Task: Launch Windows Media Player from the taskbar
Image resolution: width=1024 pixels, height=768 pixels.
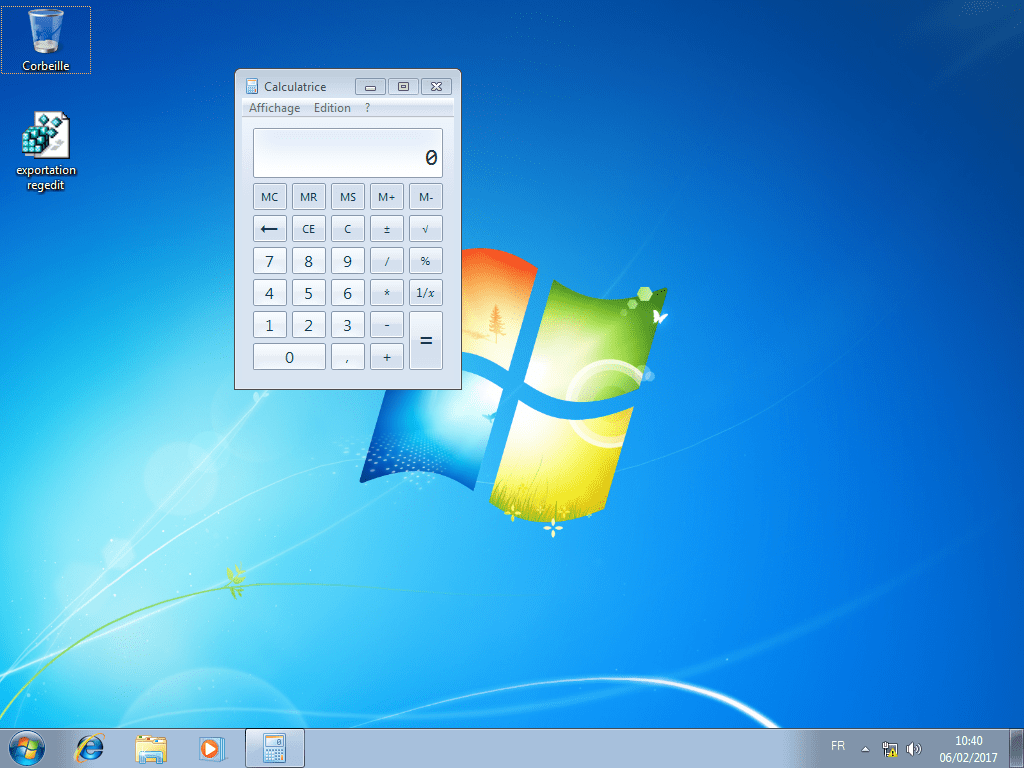Action: pos(212,747)
